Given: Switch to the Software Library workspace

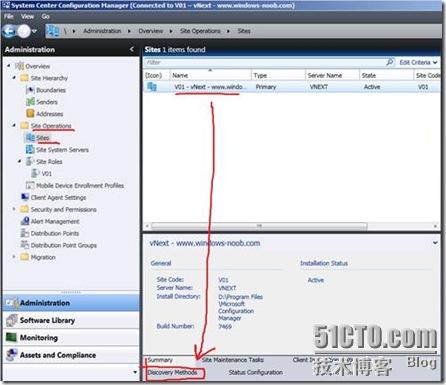Looking at the screenshot, I should click(x=71, y=320).
